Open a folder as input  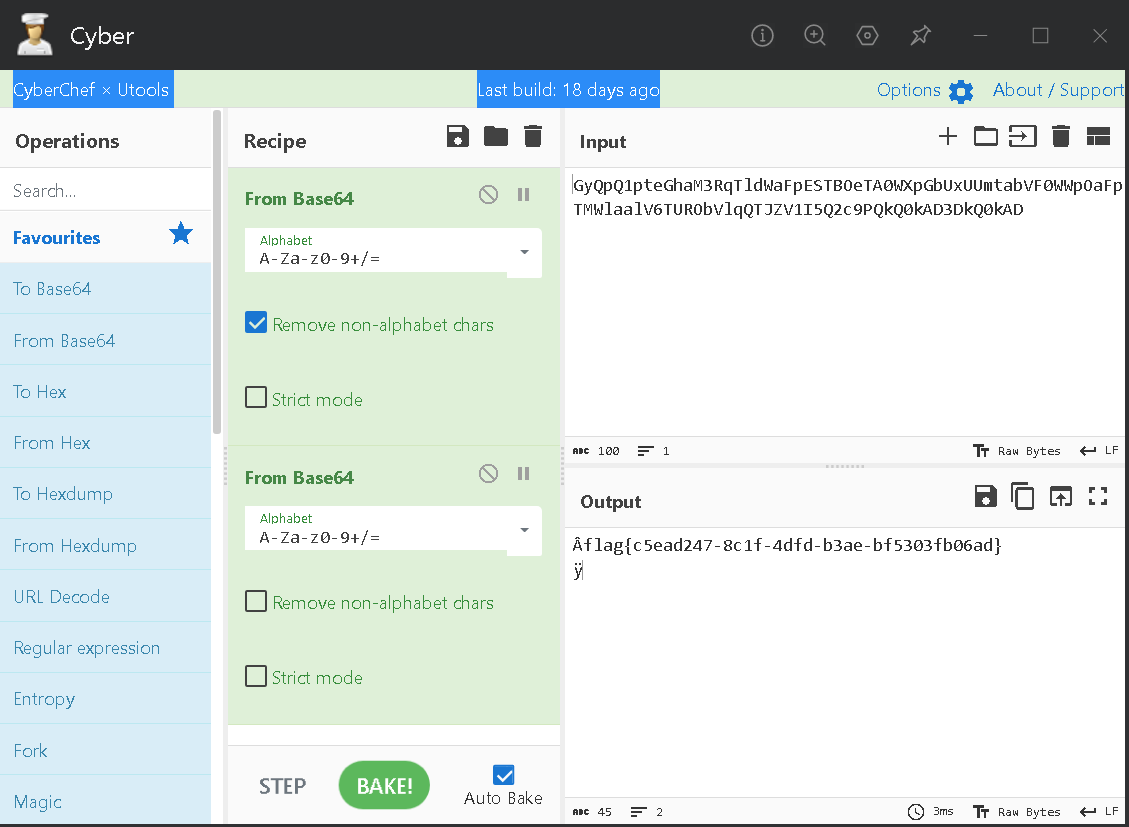986,136
